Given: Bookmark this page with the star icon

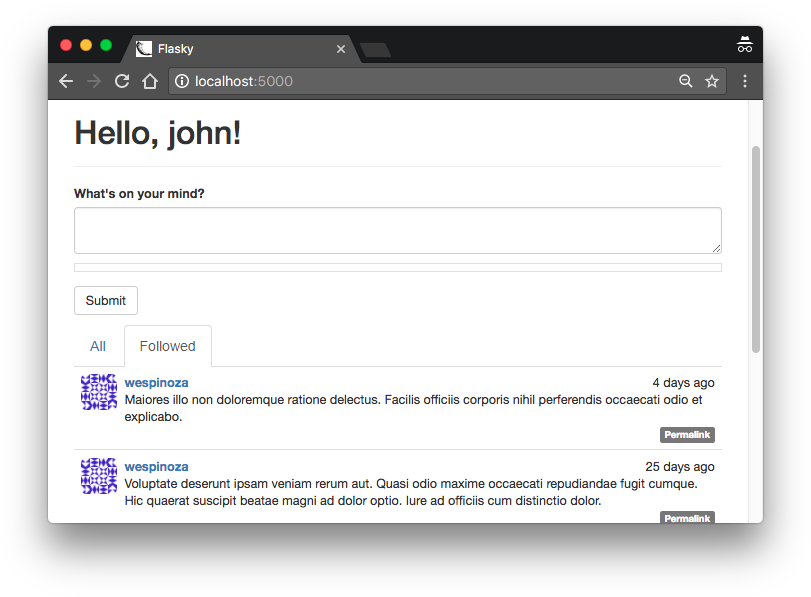Looking at the screenshot, I should click(712, 81).
